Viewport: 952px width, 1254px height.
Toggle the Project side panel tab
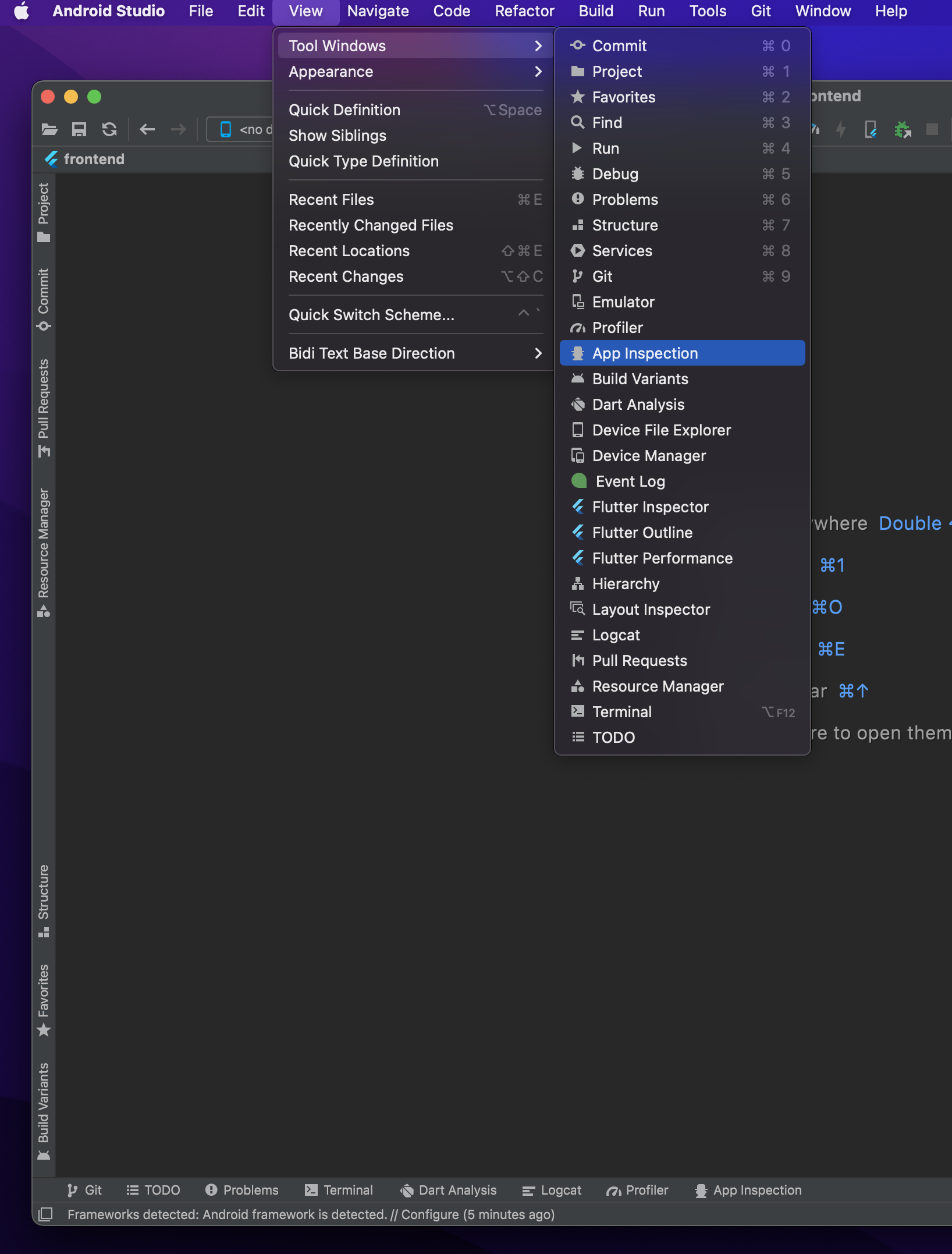point(44,212)
